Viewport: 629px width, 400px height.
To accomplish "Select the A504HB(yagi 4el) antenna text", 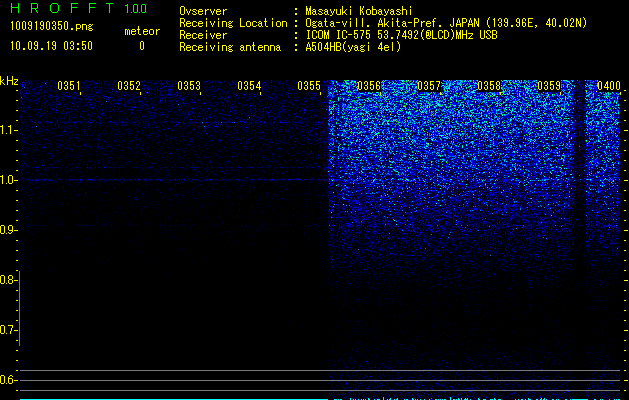I will pos(353,47).
